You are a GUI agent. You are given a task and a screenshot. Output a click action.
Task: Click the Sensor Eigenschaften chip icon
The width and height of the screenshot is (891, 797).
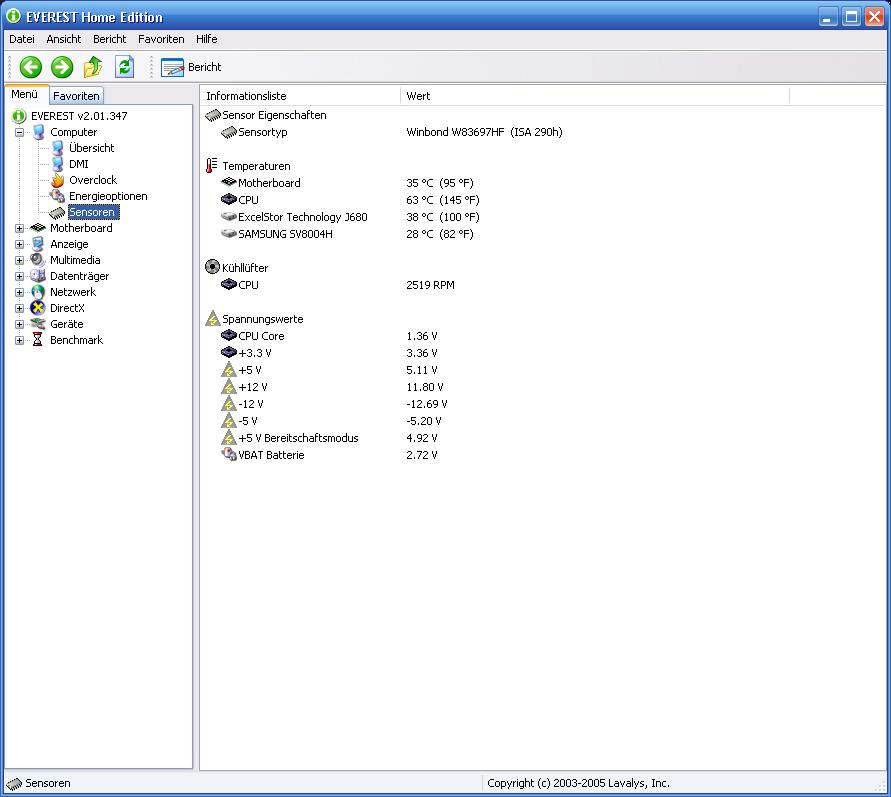[x=213, y=115]
